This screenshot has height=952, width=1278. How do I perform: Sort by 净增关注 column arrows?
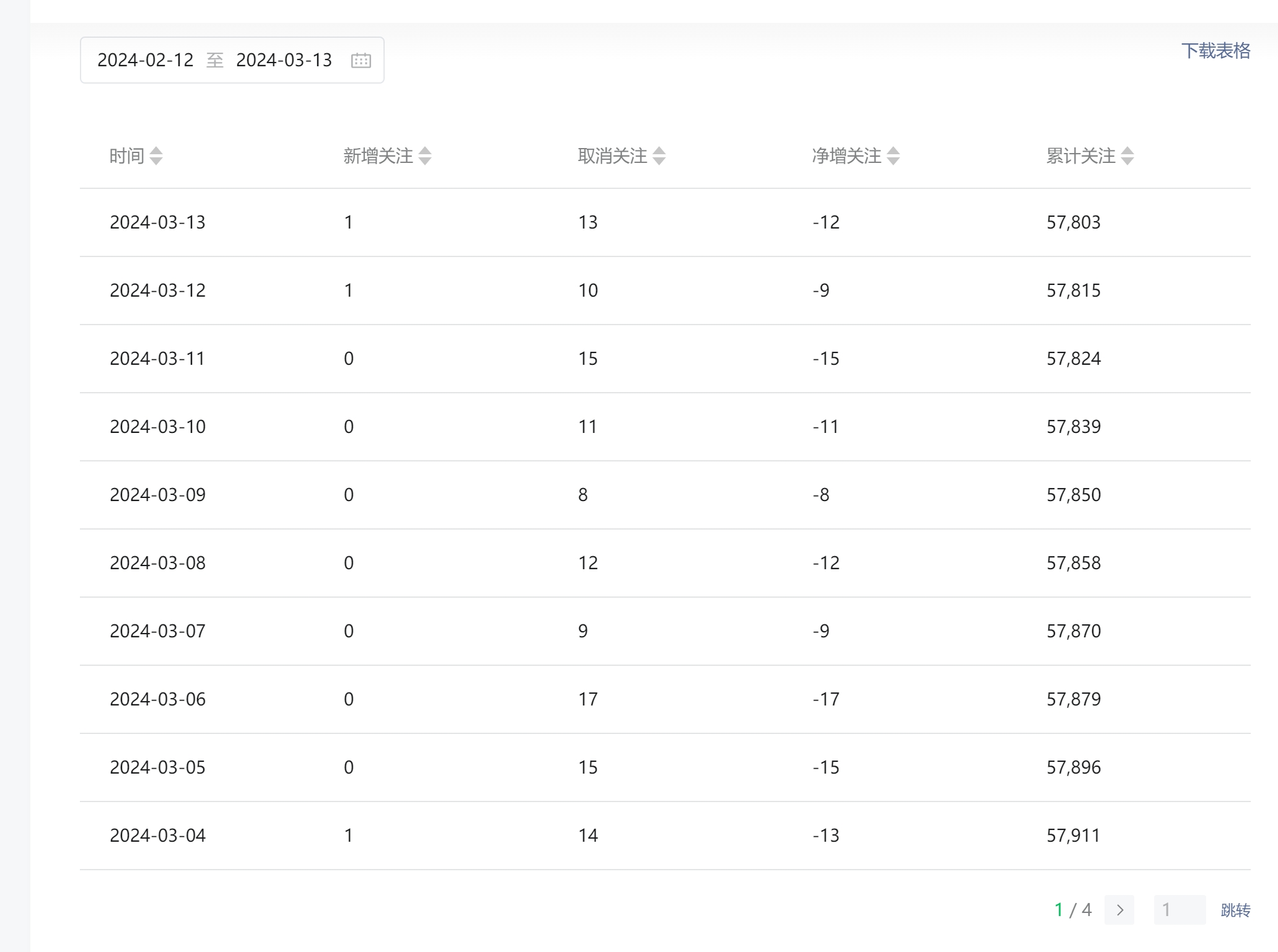point(893,156)
